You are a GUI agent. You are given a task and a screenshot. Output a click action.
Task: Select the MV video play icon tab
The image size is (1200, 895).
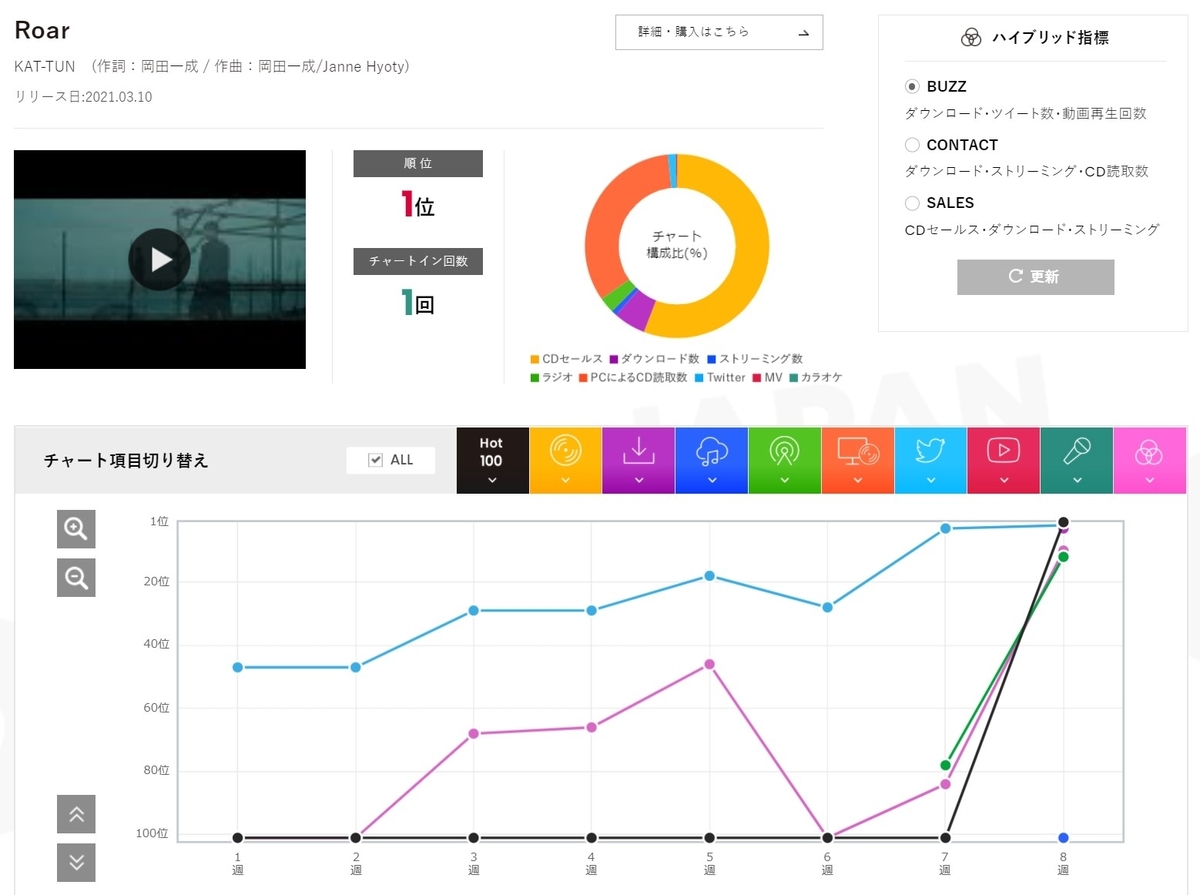coord(1003,460)
